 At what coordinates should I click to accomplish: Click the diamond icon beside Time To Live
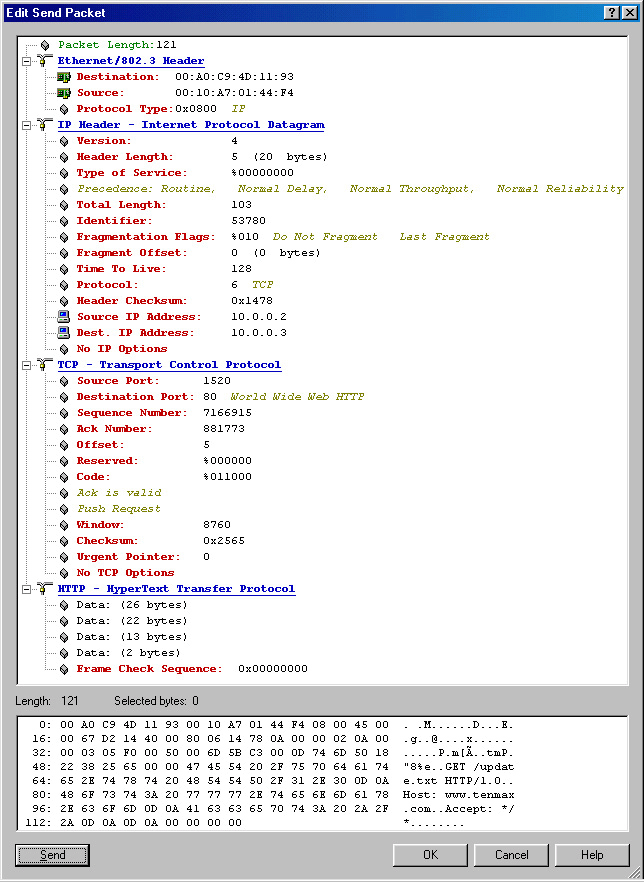pos(64,269)
